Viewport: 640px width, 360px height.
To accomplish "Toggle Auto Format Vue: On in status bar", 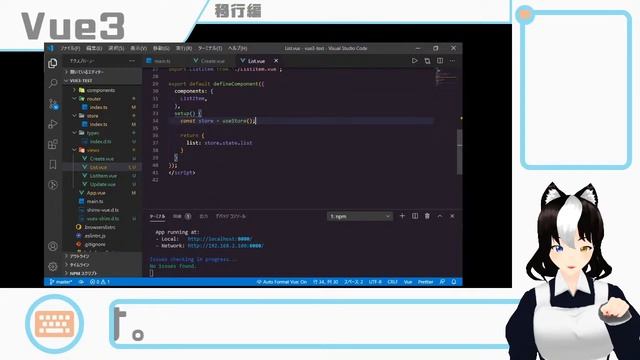I will tap(282, 282).
